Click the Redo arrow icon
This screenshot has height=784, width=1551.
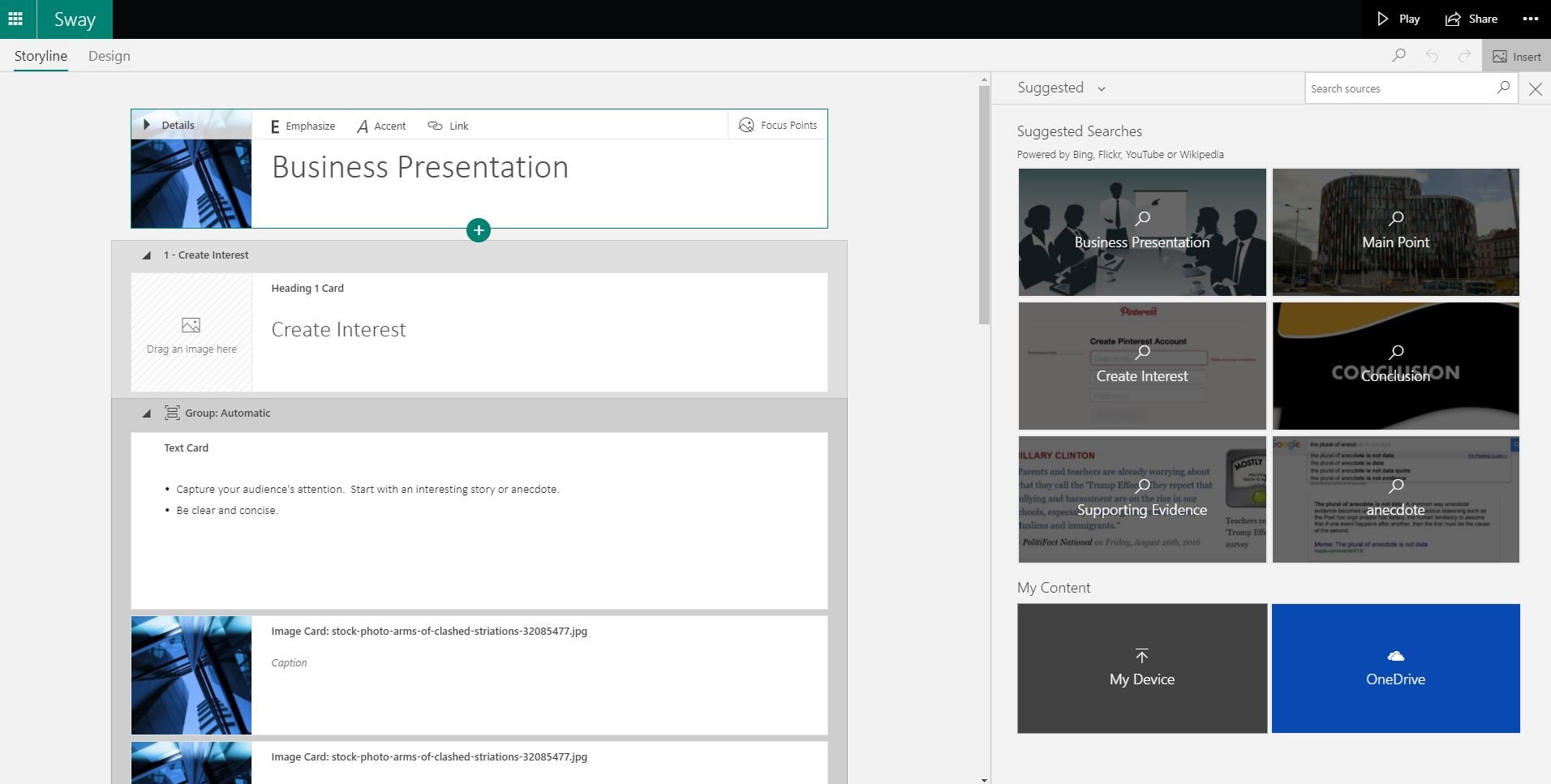tap(1465, 55)
